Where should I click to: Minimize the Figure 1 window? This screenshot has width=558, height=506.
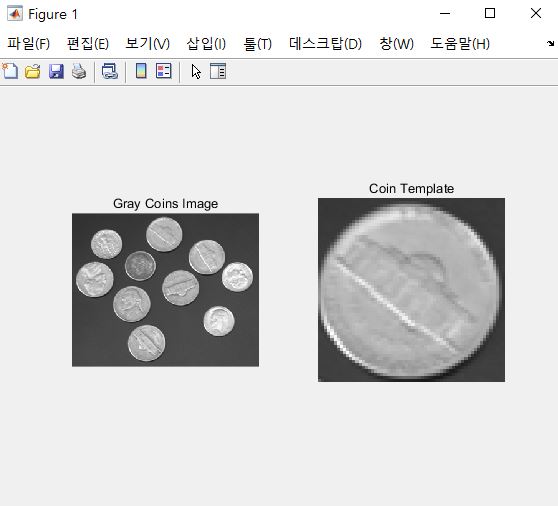[x=445, y=14]
